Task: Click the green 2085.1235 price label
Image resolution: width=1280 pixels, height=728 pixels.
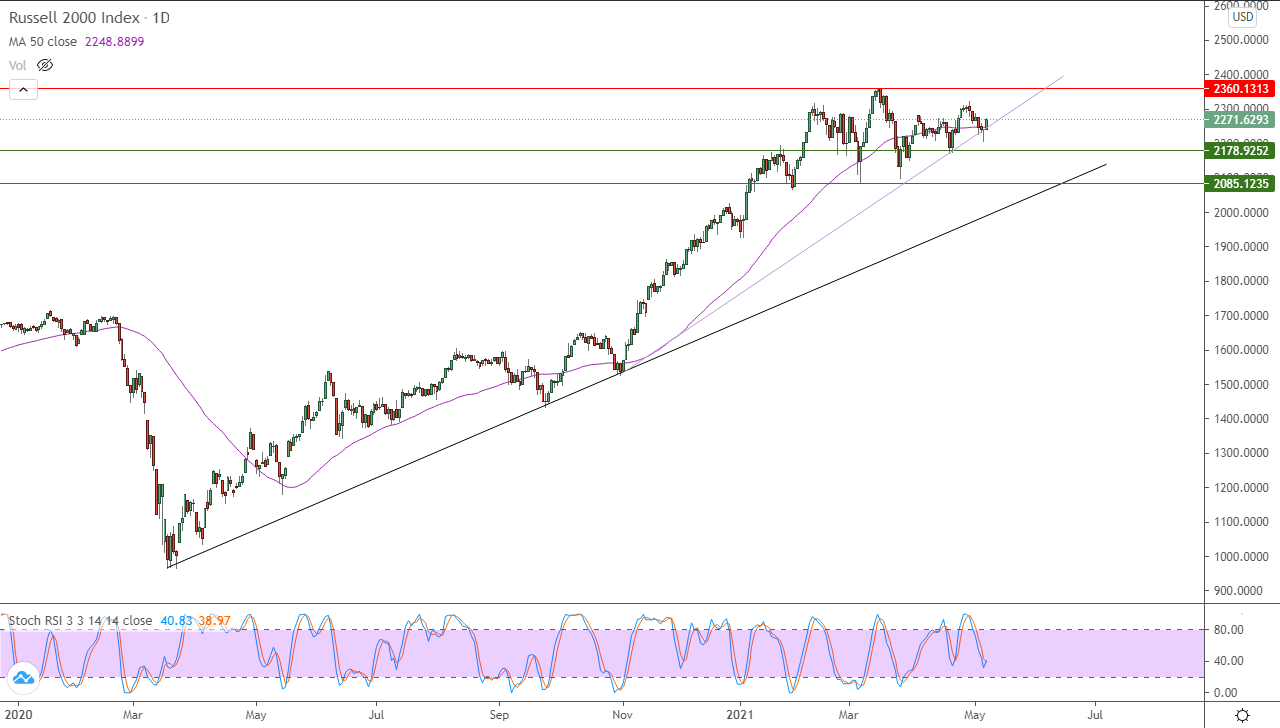Action: point(1238,183)
